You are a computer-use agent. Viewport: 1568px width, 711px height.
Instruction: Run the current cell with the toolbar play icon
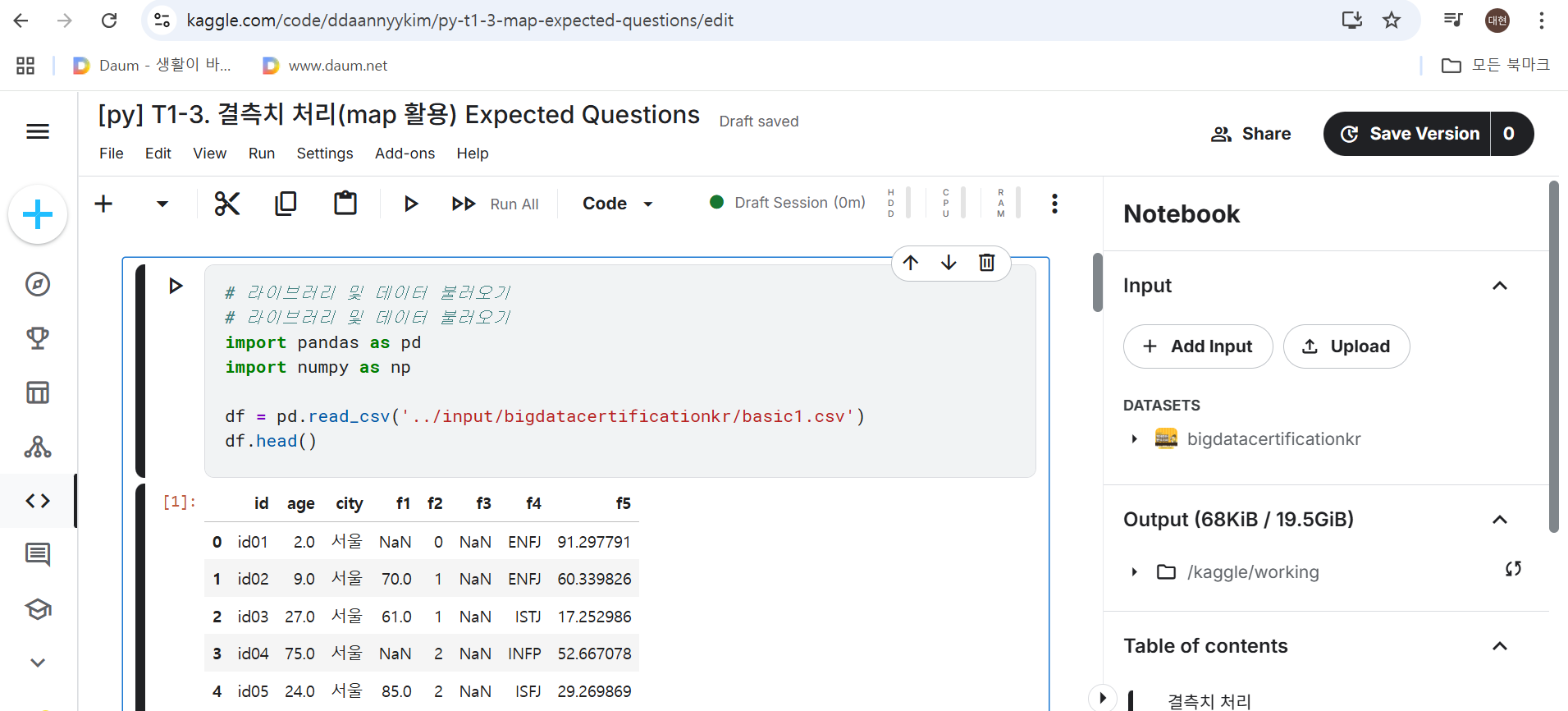coord(411,204)
